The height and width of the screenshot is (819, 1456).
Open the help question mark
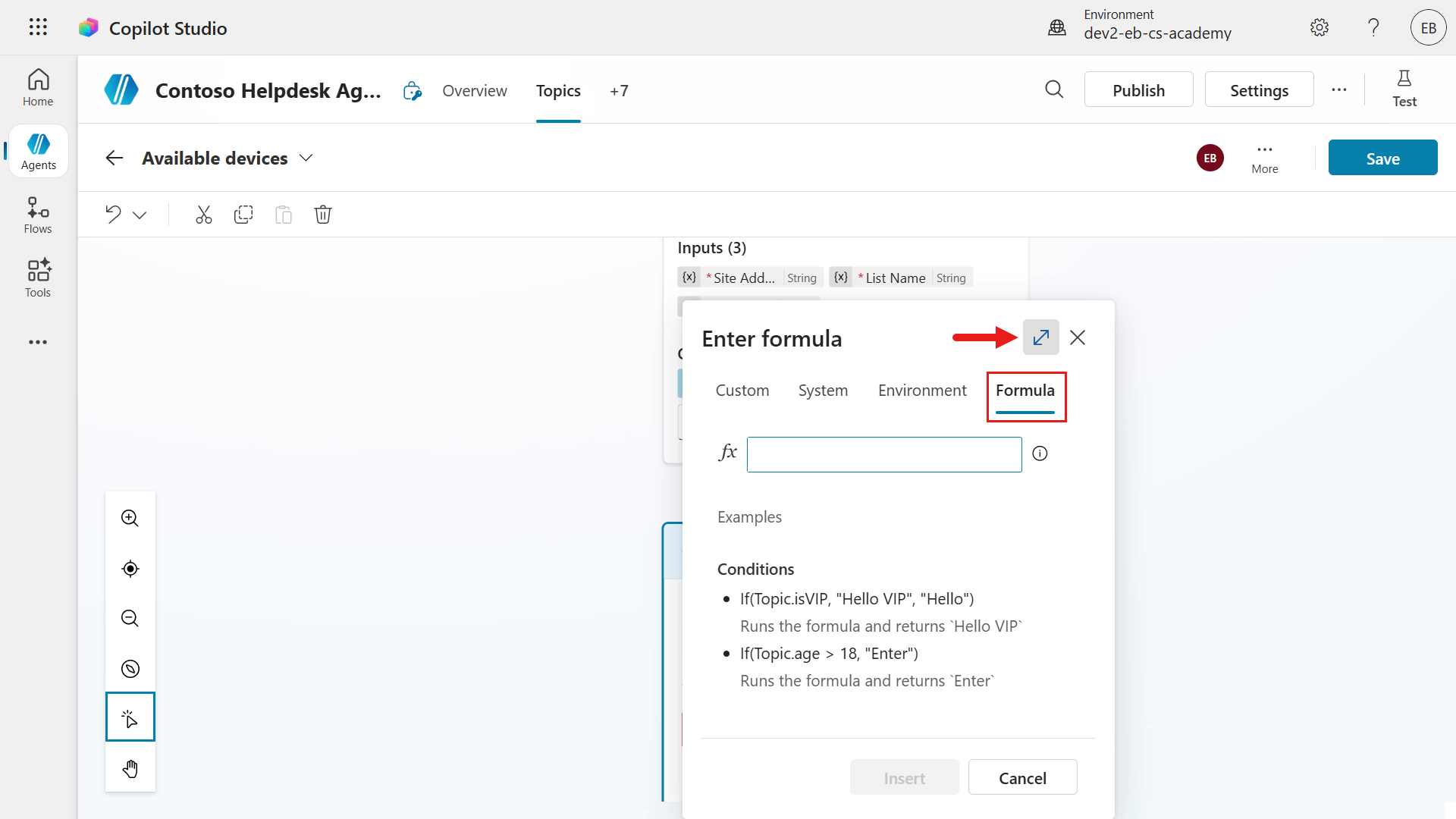click(1373, 27)
